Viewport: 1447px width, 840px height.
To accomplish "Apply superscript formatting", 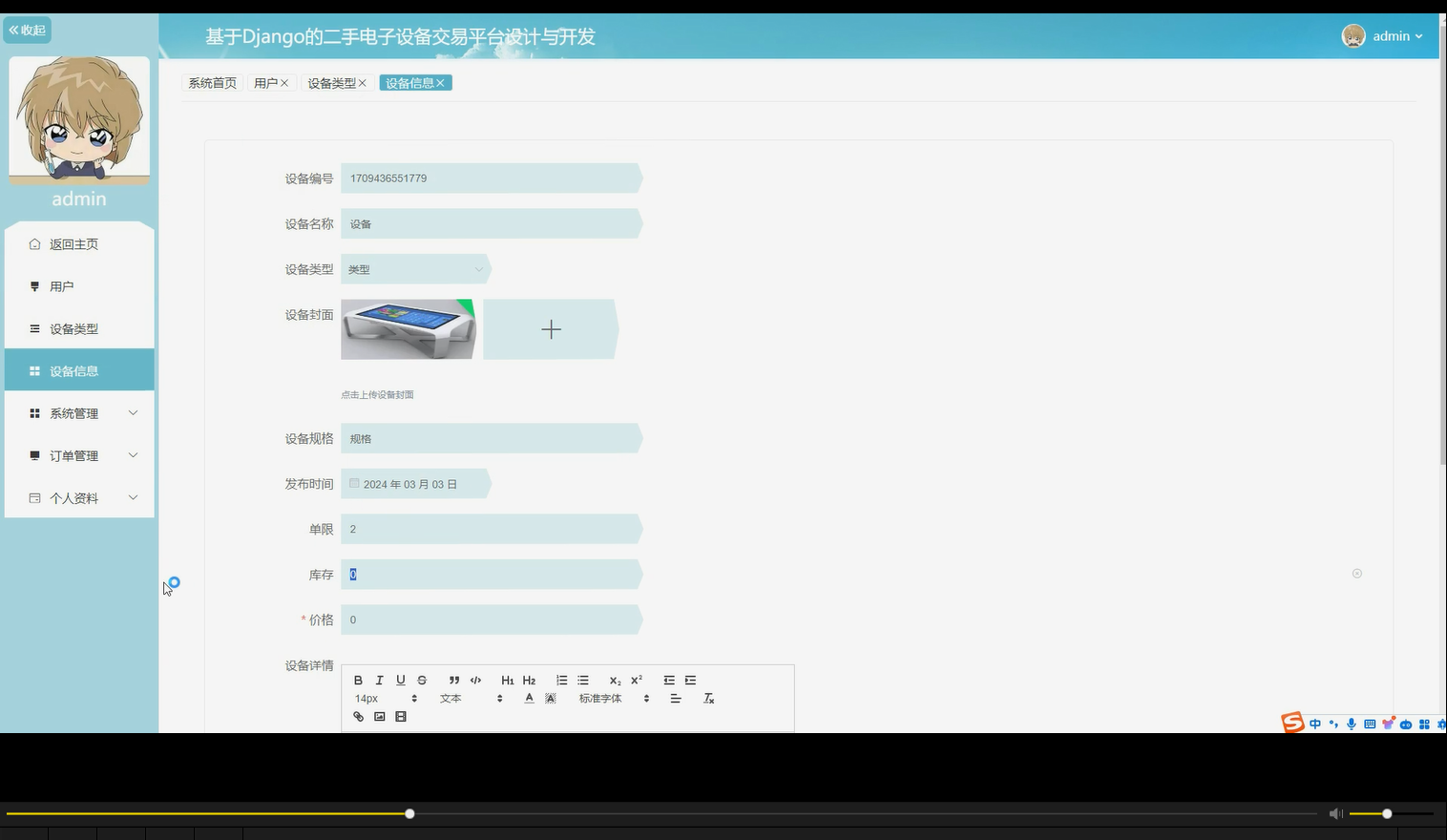I will coord(637,681).
